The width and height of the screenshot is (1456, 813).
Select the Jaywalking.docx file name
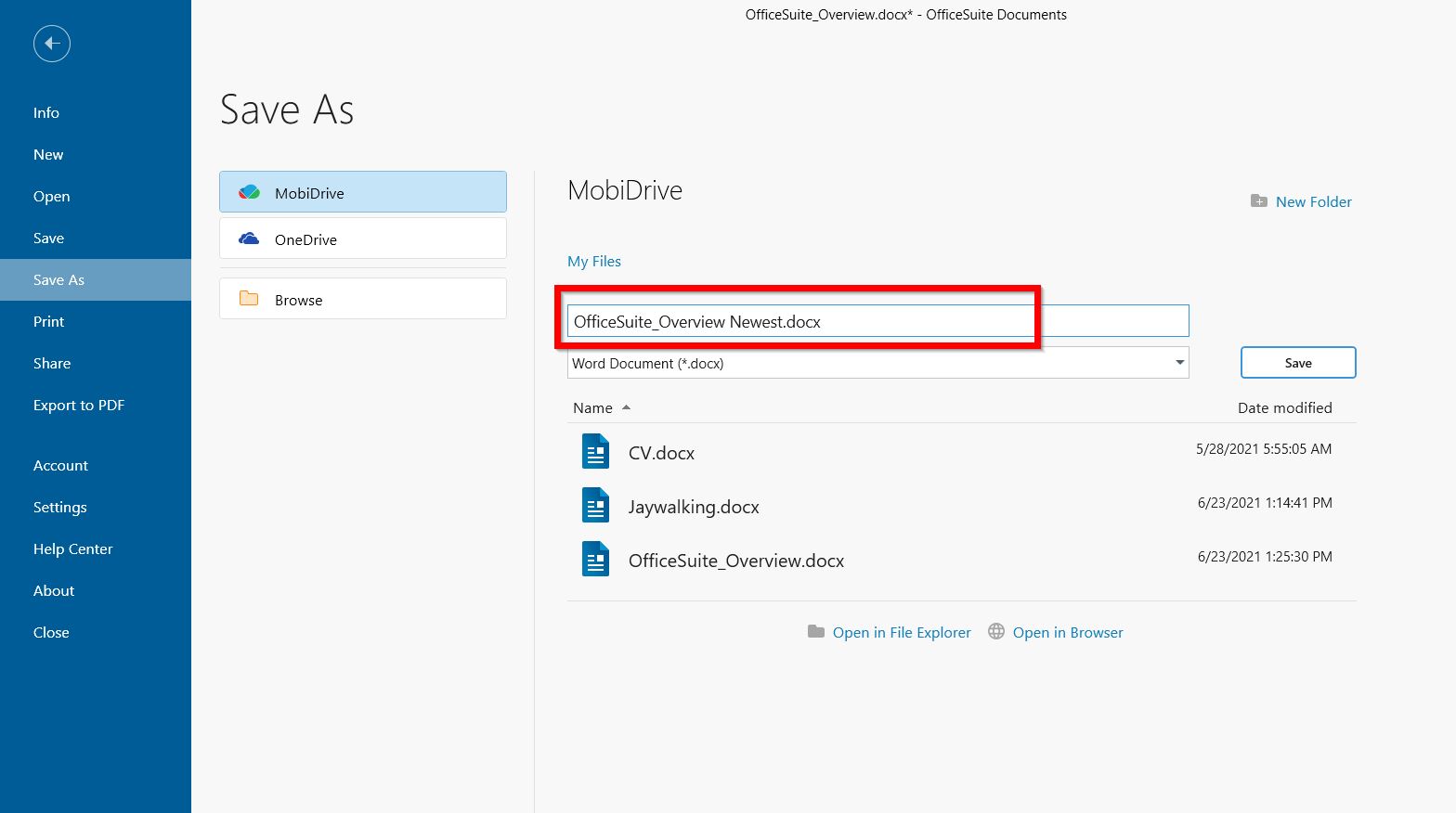[694, 507]
